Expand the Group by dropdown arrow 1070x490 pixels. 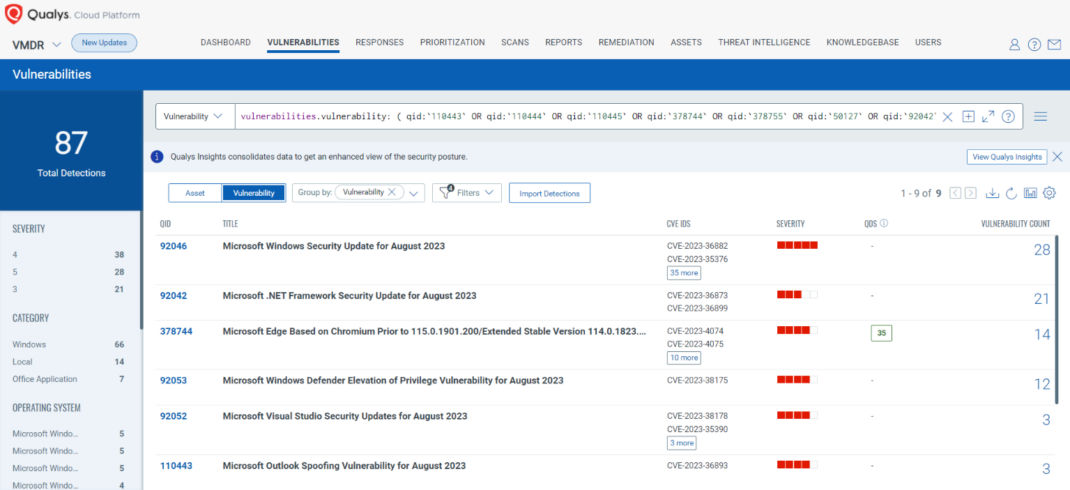click(414, 193)
